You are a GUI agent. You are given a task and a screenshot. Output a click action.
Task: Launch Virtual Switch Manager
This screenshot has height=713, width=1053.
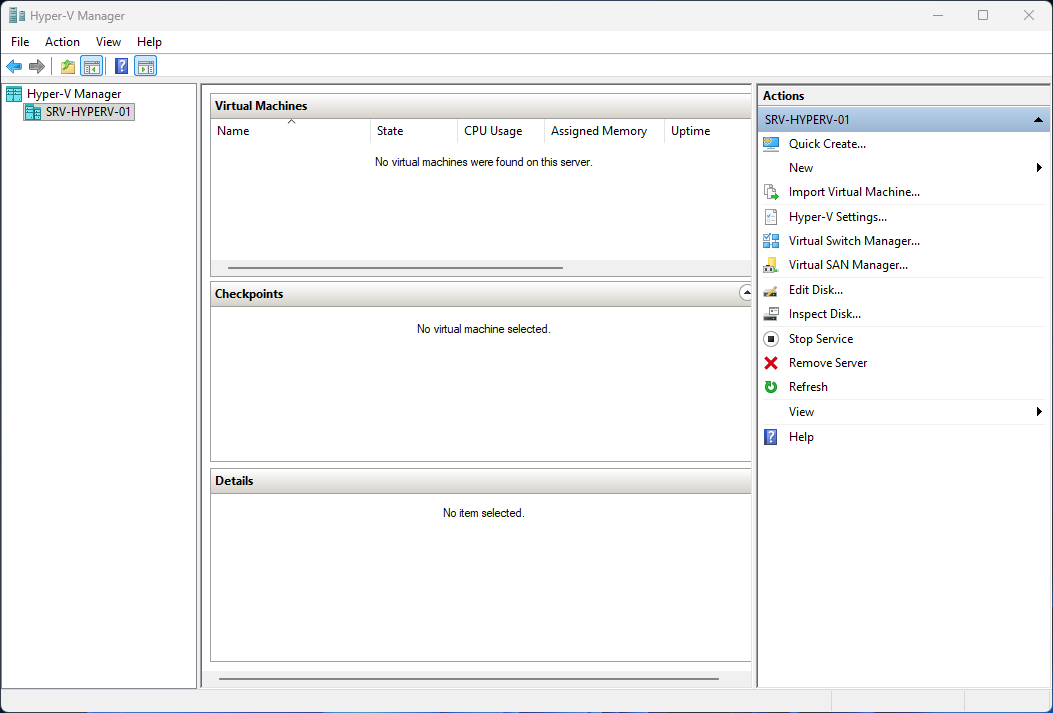854,240
